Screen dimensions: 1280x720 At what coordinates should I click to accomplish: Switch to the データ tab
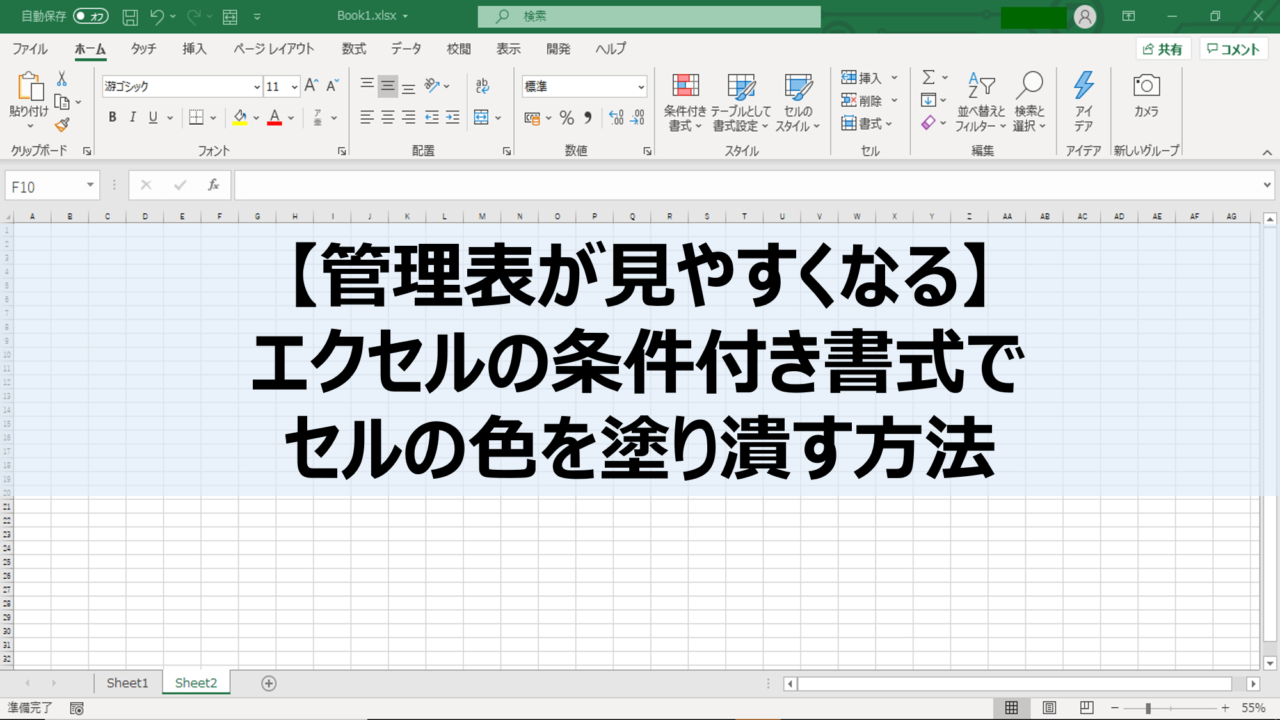click(406, 49)
